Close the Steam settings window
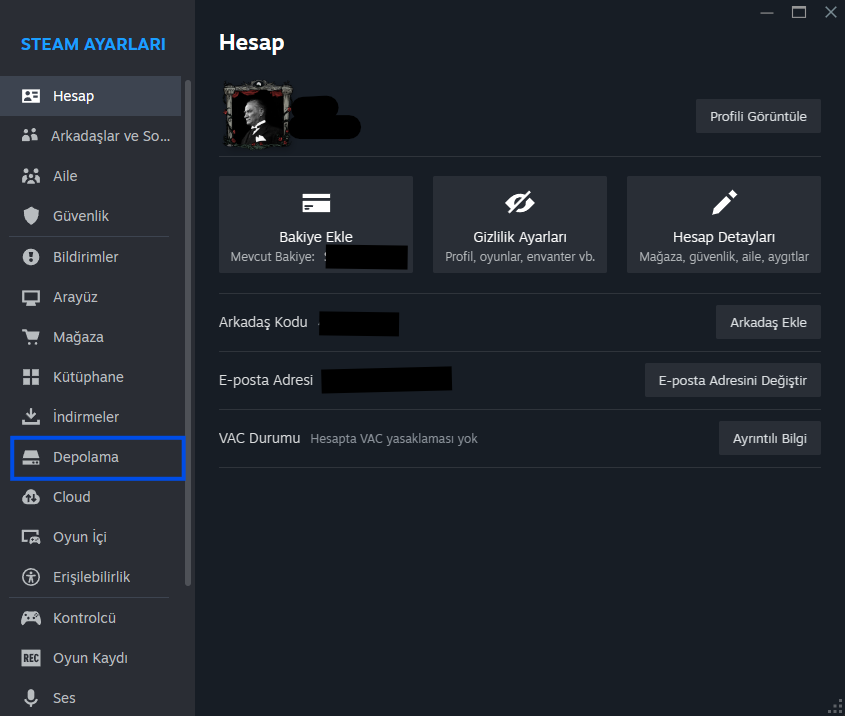The image size is (845, 716). click(x=830, y=12)
